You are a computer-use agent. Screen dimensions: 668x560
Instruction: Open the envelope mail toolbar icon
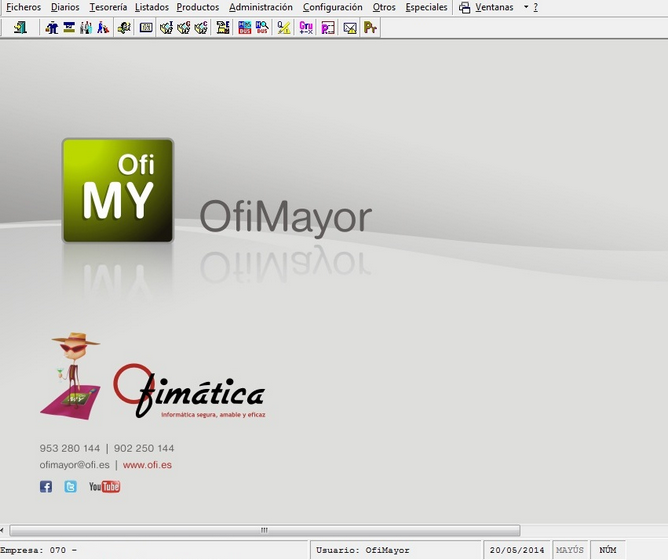point(350,28)
